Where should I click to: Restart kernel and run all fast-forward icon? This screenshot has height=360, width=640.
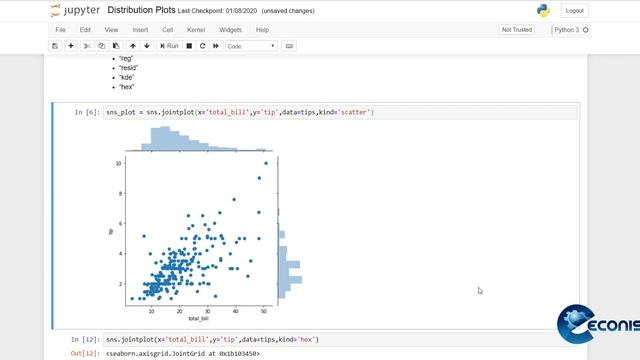click(216, 46)
